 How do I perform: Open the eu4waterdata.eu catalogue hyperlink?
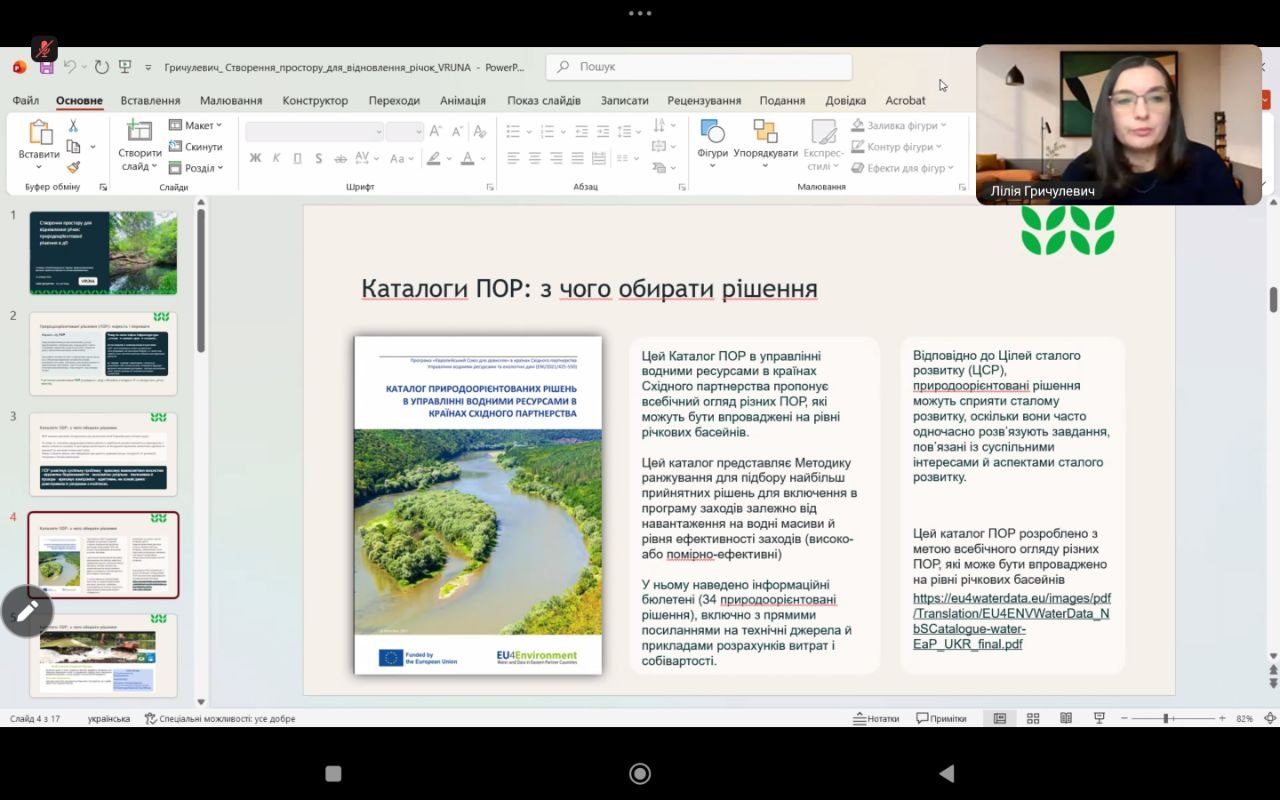(x=1012, y=621)
